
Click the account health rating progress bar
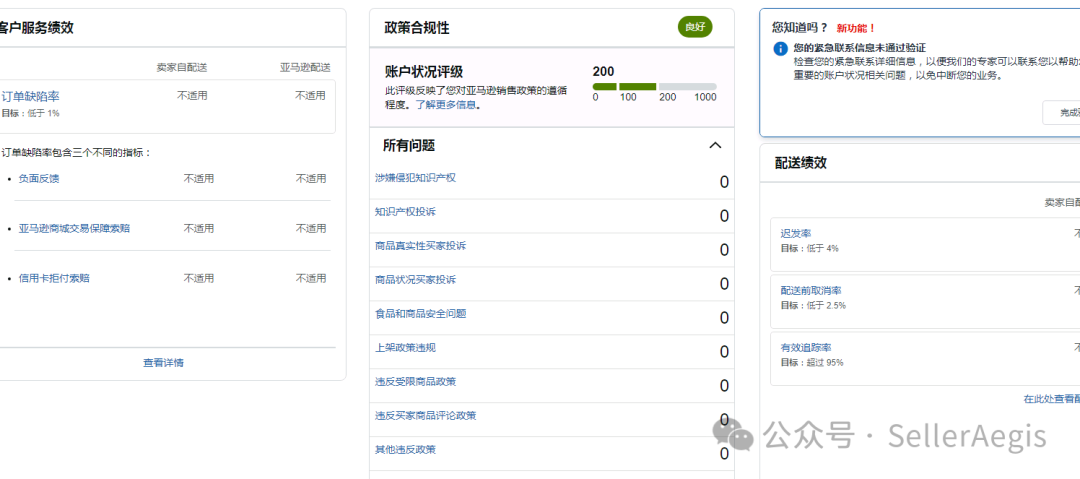[x=654, y=87]
